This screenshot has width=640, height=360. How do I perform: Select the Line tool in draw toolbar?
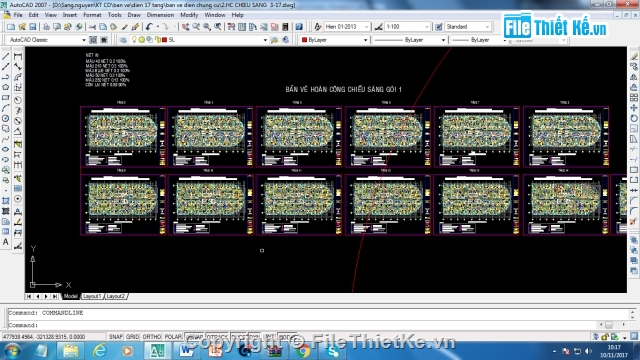pyautogui.click(x=6, y=56)
